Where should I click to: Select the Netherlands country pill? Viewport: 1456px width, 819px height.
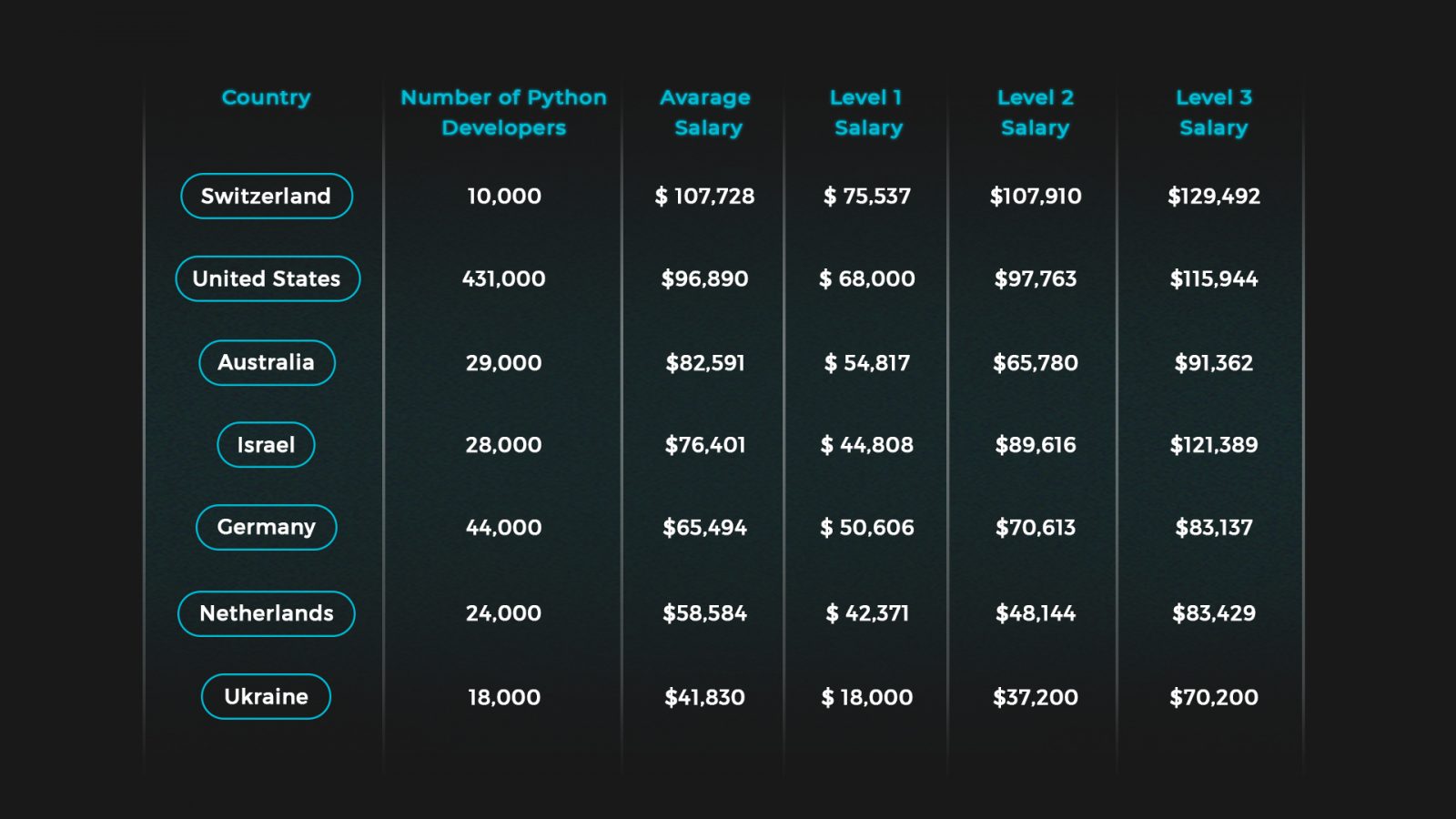267,613
